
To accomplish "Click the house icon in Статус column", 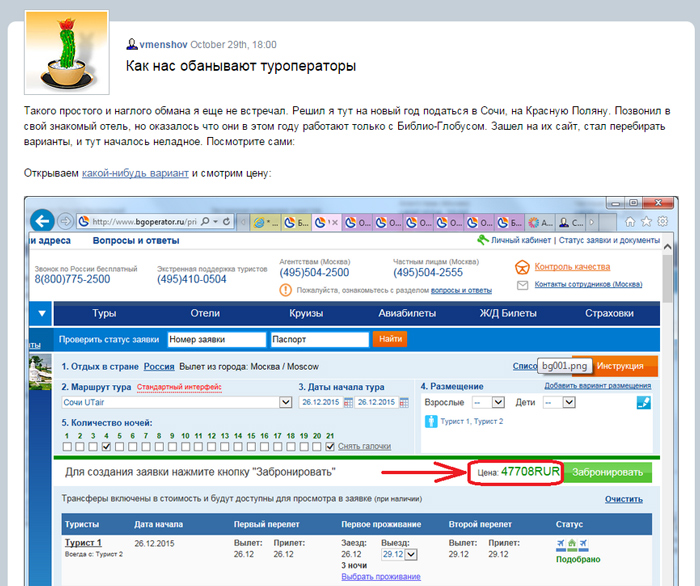I will (572, 543).
